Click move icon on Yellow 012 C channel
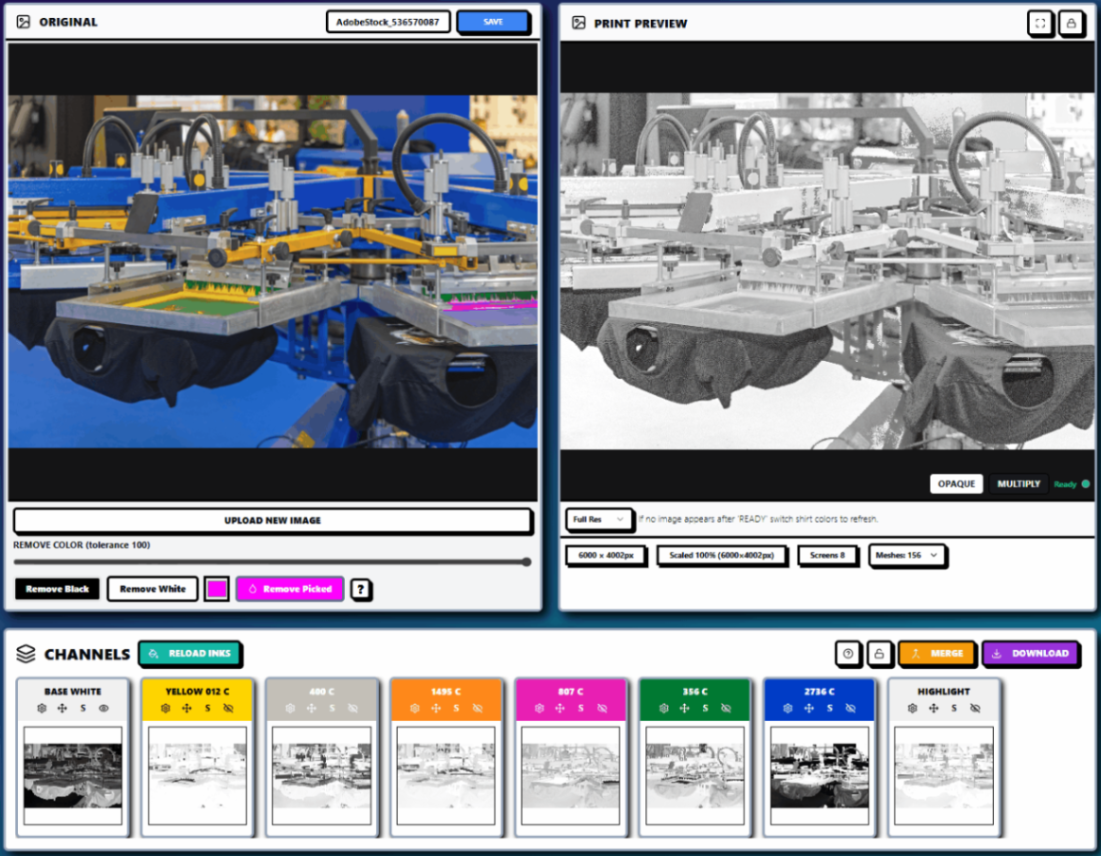This screenshot has height=856, width=1101. tap(186, 708)
